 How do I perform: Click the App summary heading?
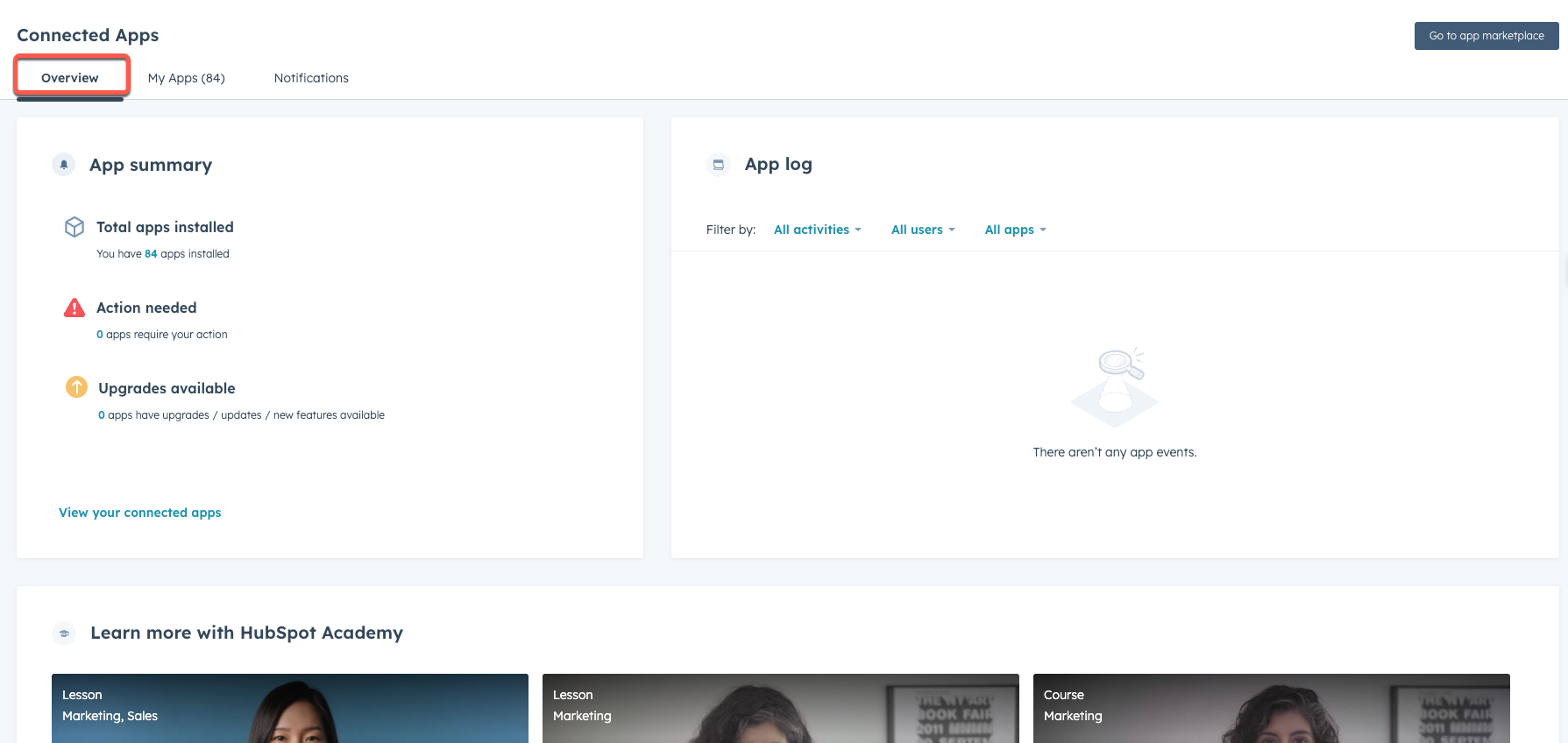[151, 165]
